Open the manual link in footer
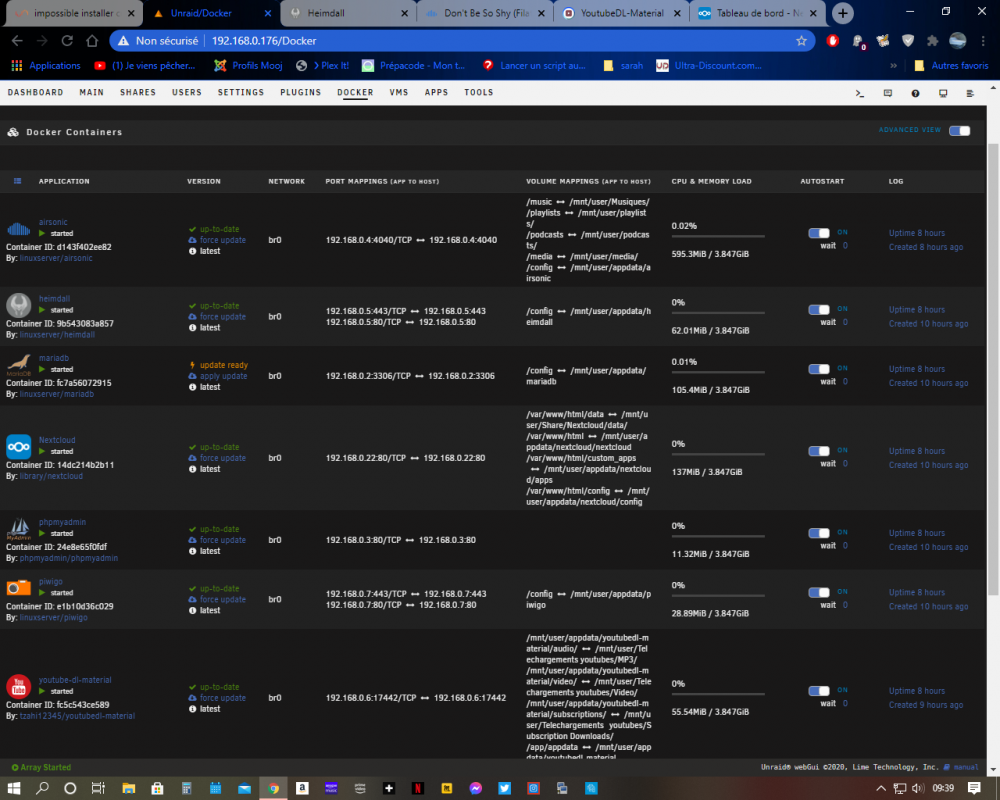 [x=966, y=767]
